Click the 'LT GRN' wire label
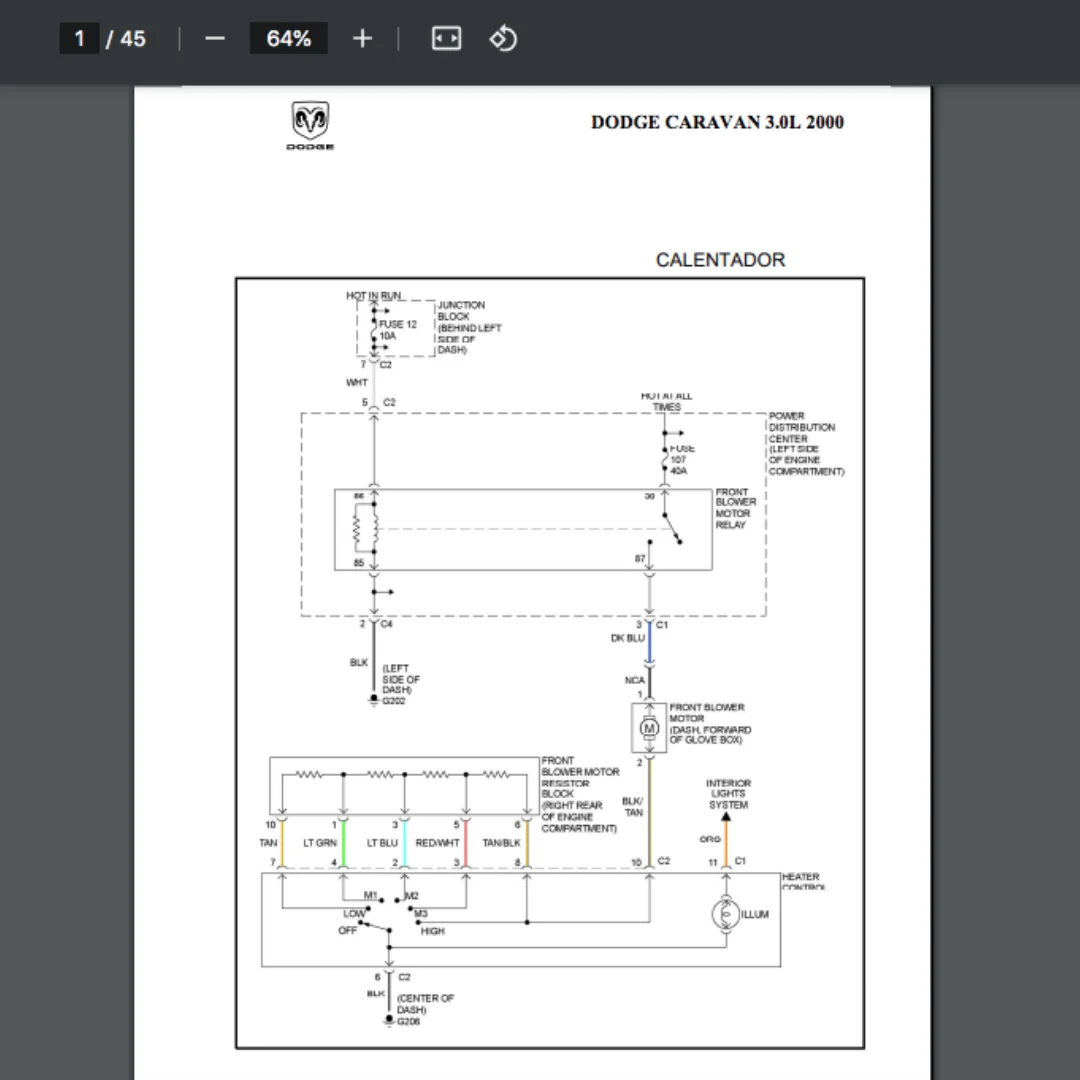Screen dimensions: 1080x1080 [x=320, y=843]
